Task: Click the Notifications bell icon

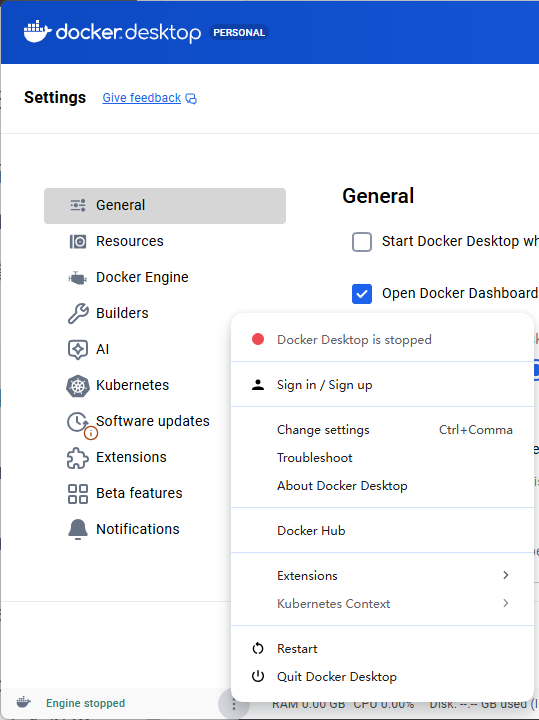Action: pyautogui.click(x=78, y=529)
